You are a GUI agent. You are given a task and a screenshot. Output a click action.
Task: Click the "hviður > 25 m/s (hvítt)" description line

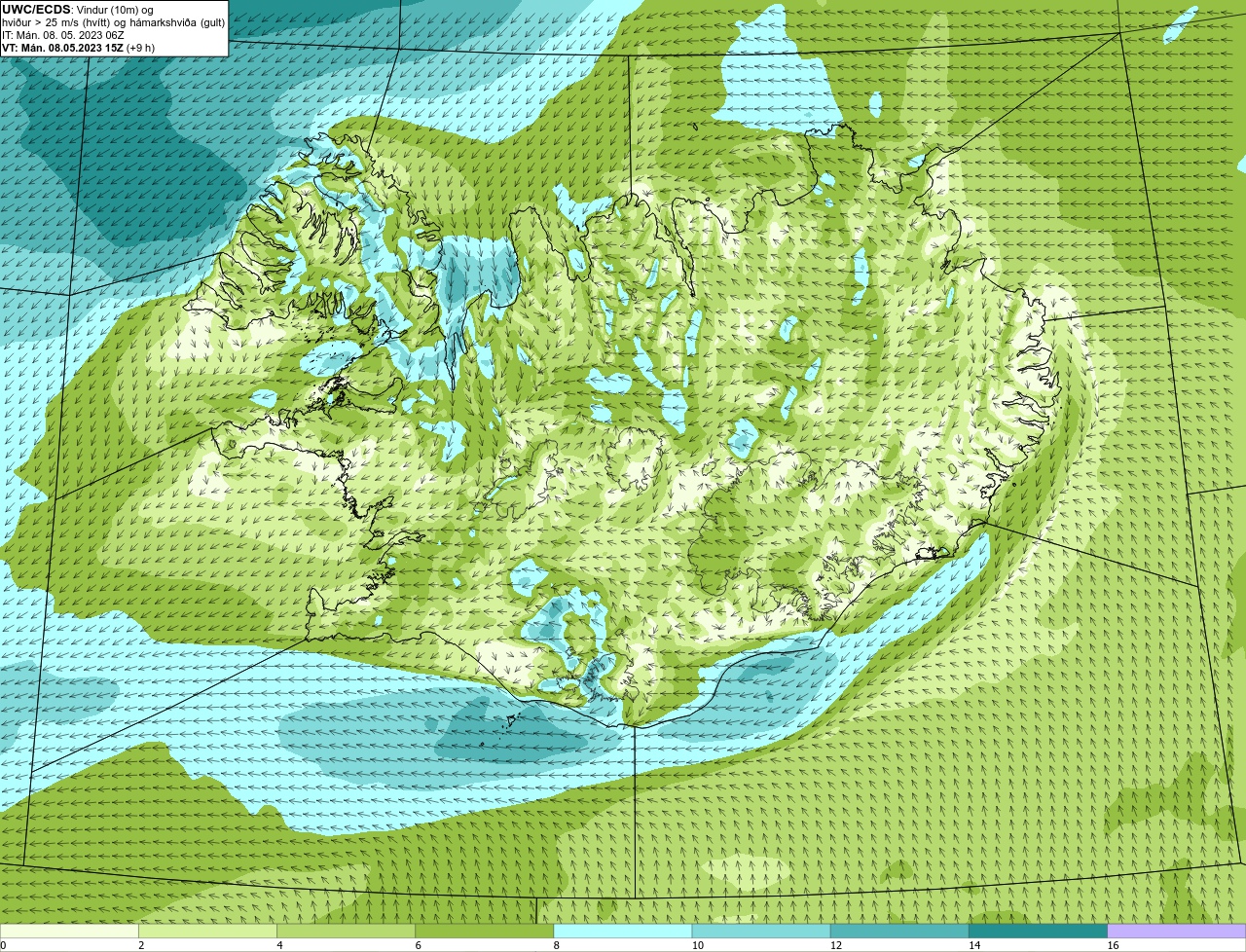click(113, 22)
